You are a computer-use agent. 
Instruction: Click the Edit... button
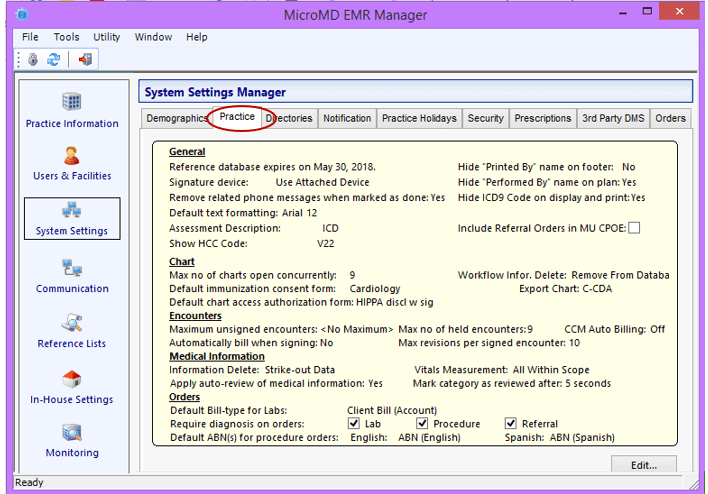644,465
